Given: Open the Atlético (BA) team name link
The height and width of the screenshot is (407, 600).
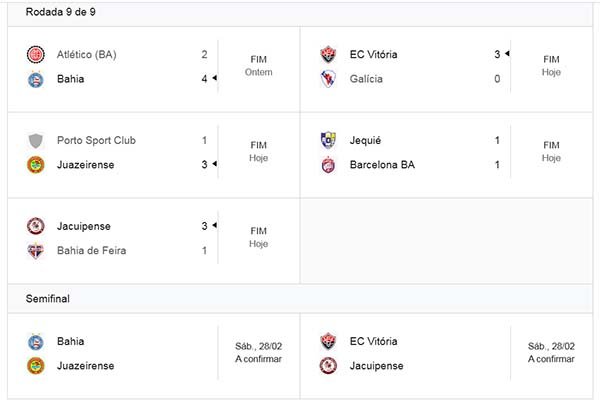Looking at the screenshot, I should [87, 54].
